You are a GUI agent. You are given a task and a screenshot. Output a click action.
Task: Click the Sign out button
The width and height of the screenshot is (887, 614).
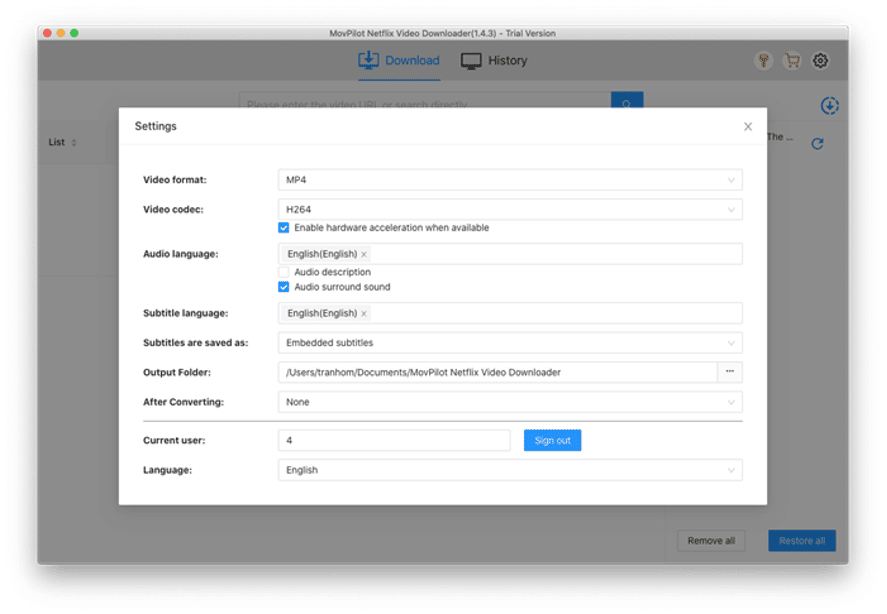552,439
